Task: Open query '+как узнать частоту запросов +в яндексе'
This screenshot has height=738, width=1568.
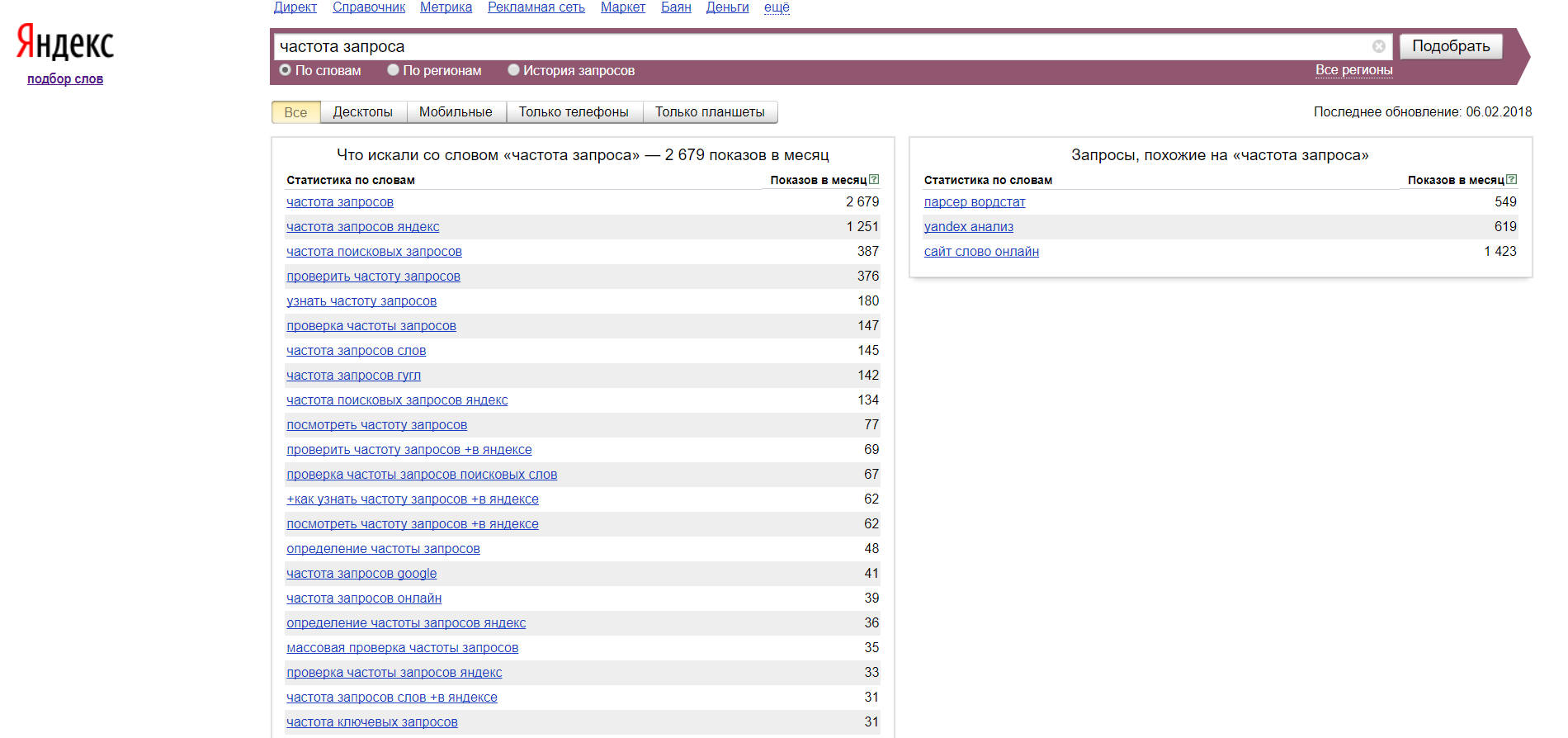Action: (413, 499)
